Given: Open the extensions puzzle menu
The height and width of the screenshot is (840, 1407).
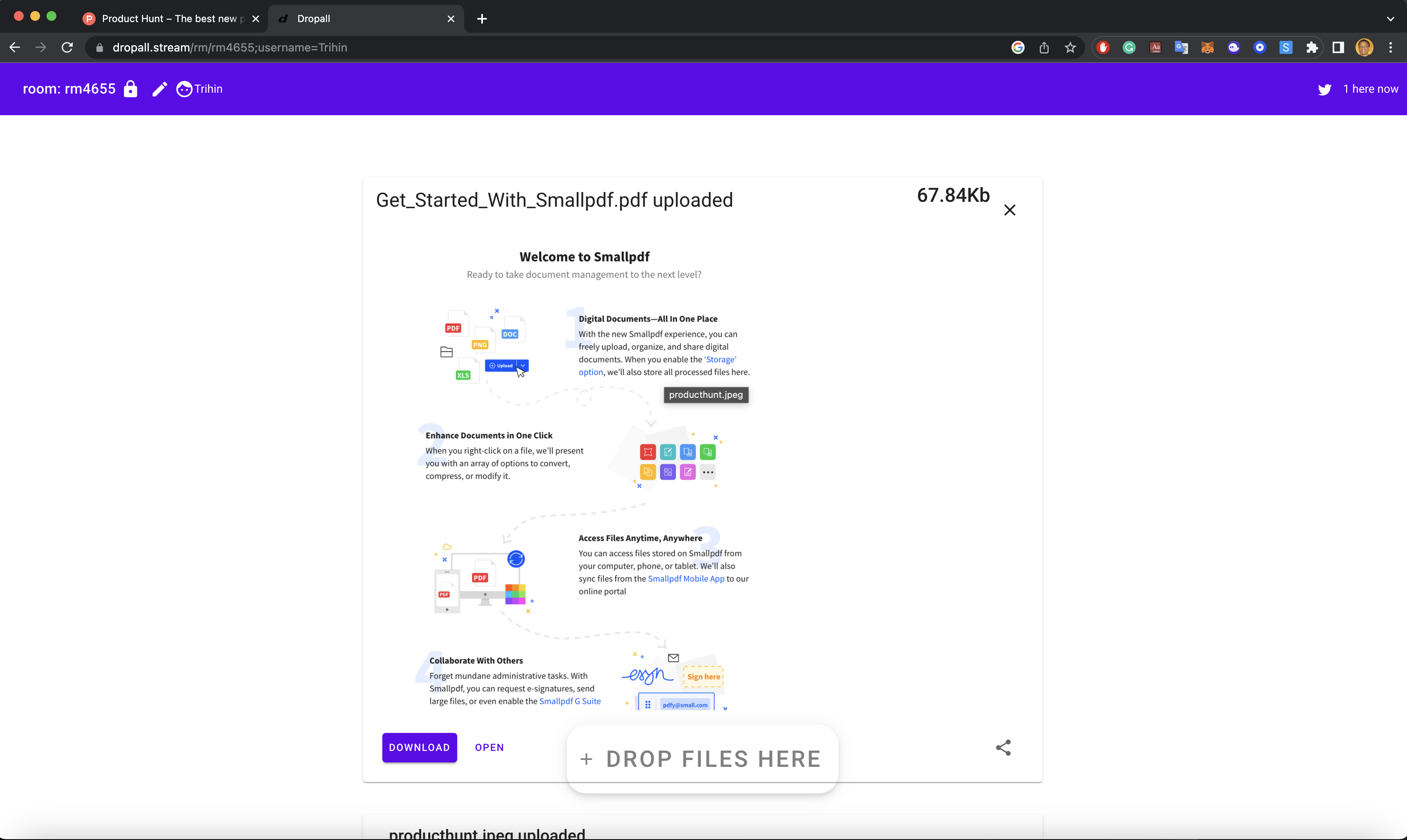Looking at the screenshot, I should pyautogui.click(x=1312, y=47).
